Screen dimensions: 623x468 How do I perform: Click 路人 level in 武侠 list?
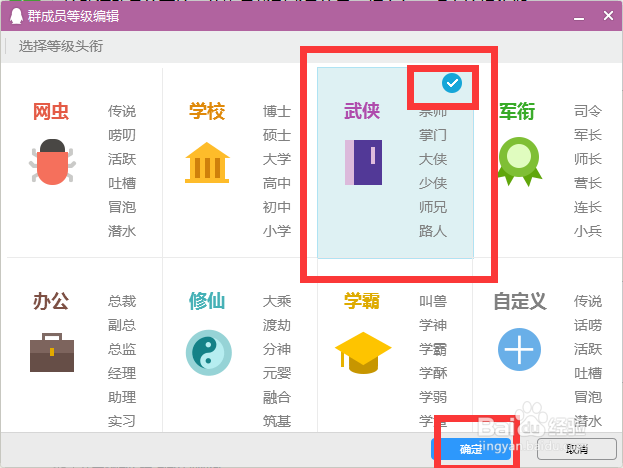[x=433, y=231]
